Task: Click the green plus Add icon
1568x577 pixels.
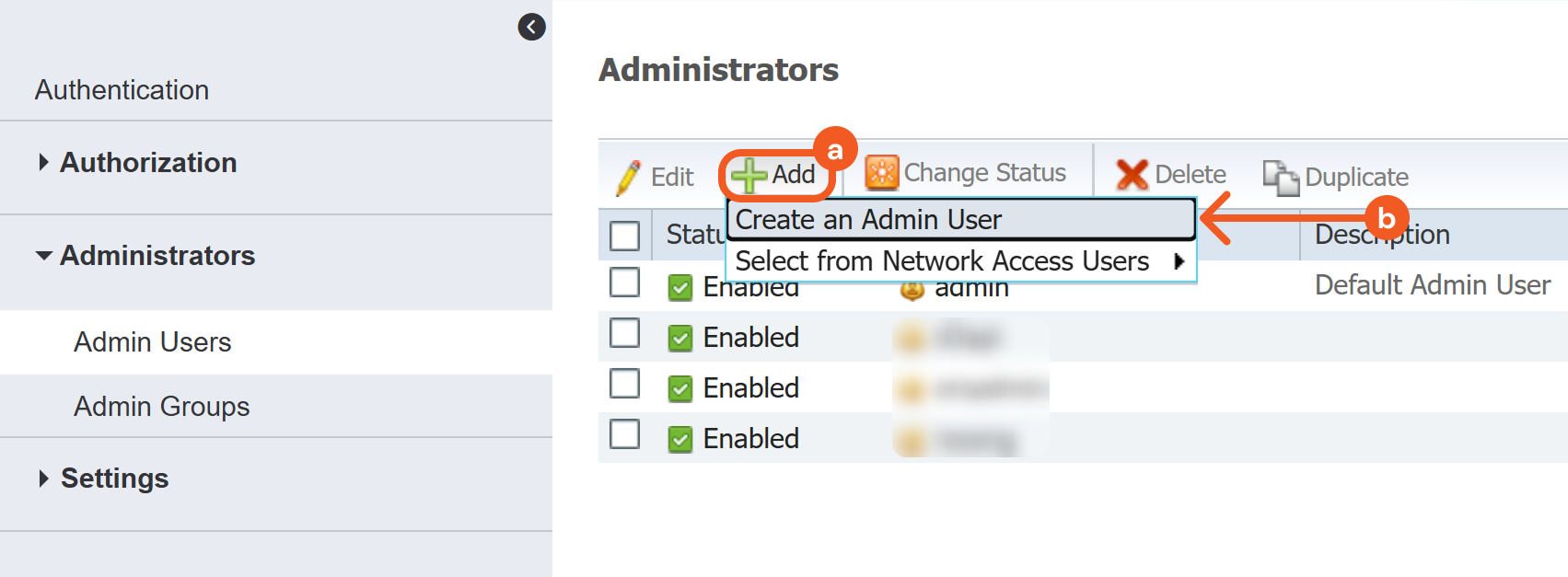Action: click(749, 175)
